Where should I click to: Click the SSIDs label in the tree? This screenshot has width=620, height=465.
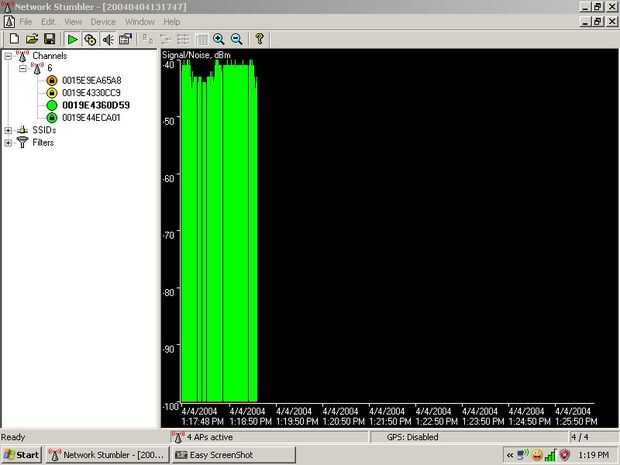point(44,130)
